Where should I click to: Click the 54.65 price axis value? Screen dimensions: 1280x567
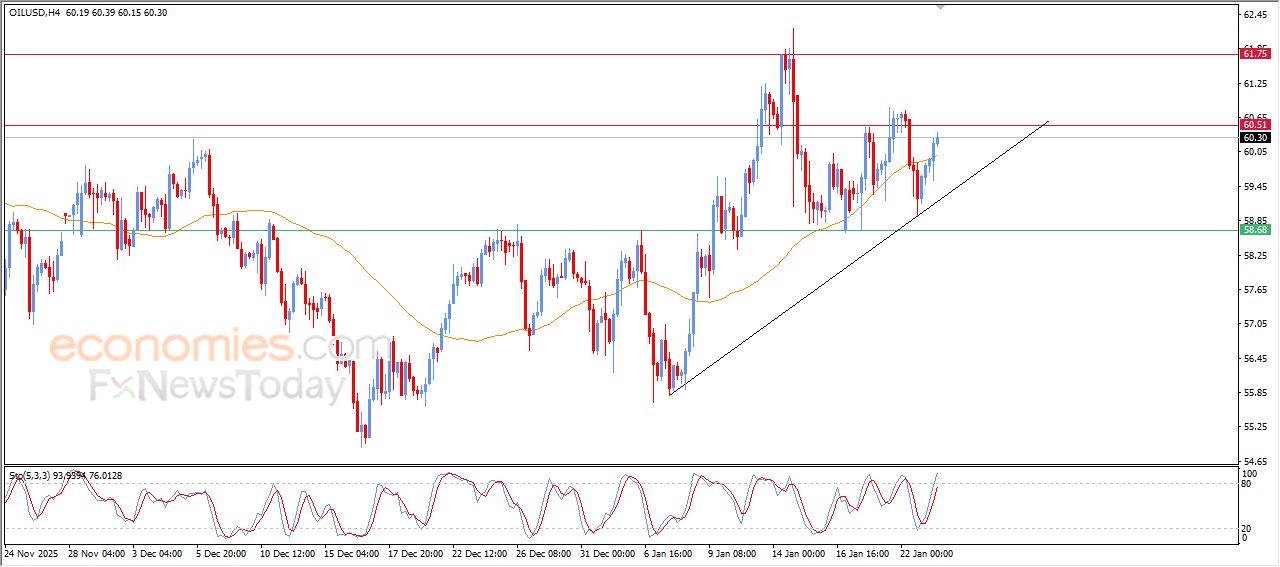(x=1254, y=461)
